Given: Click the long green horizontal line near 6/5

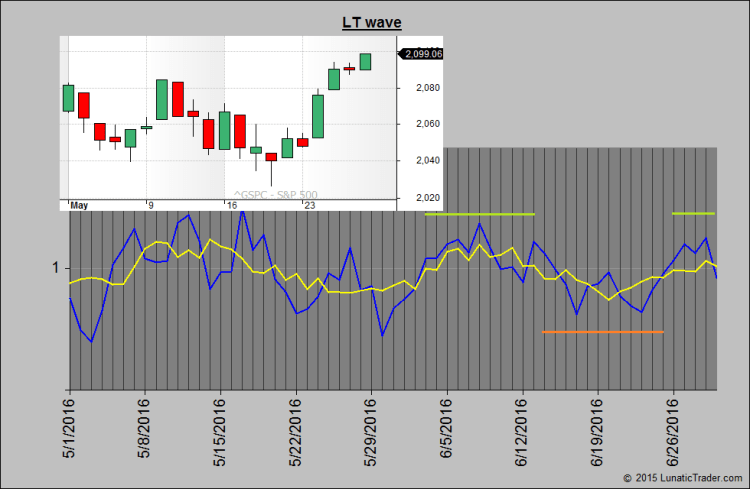Looking at the screenshot, I should pyautogui.click(x=480, y=214).
